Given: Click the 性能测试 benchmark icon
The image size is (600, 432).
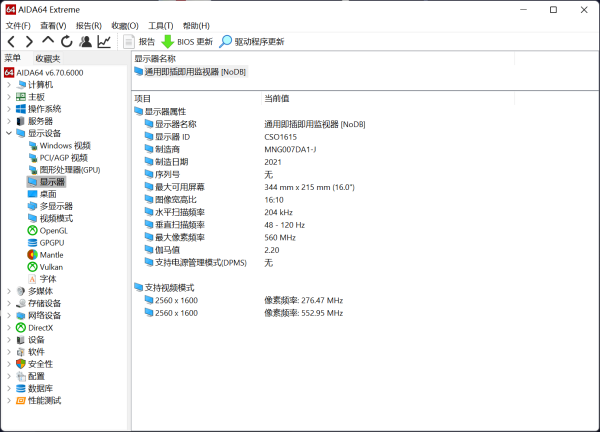Looking at the screenshot, I should click(21, 401).
